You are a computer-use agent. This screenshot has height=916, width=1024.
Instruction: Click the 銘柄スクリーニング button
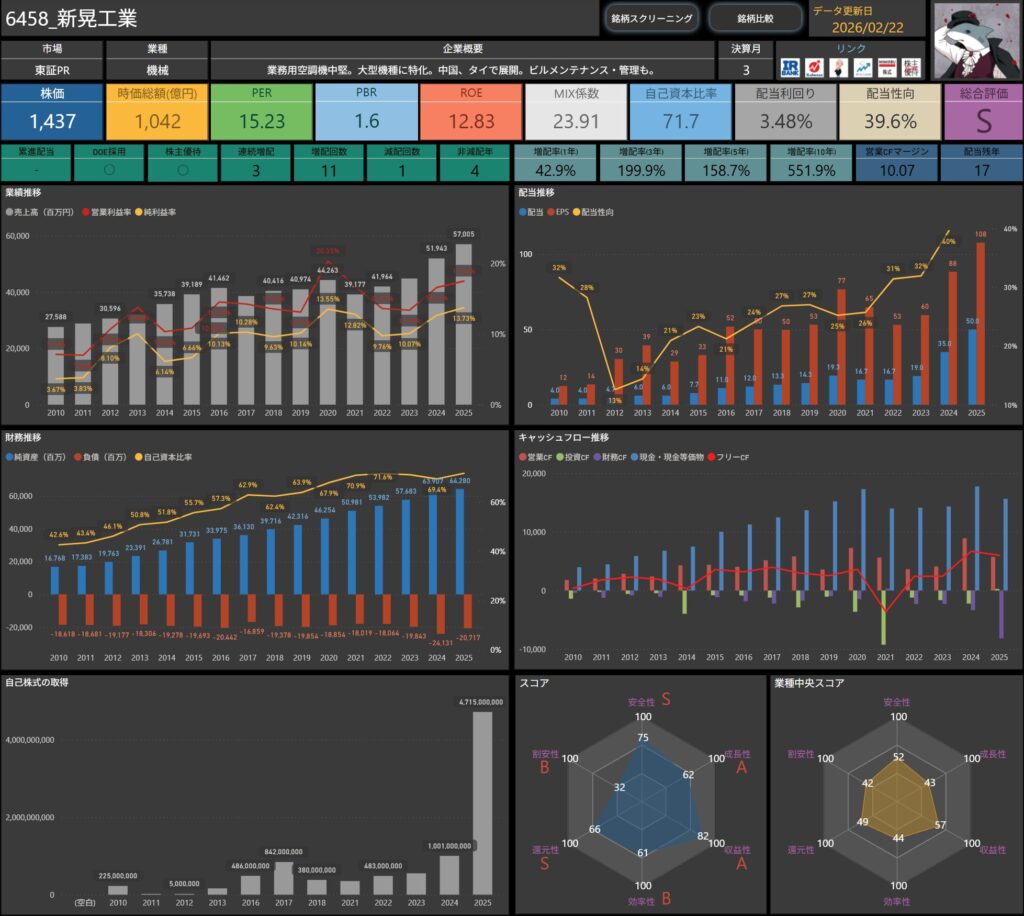[651, 18]
